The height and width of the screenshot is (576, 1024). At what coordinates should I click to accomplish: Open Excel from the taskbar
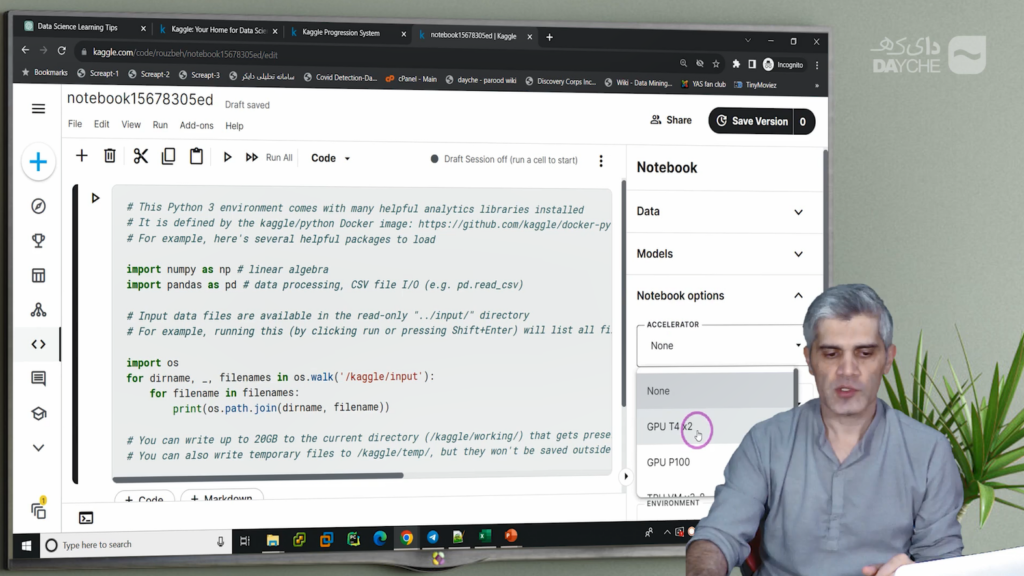(x=485, y=536)
